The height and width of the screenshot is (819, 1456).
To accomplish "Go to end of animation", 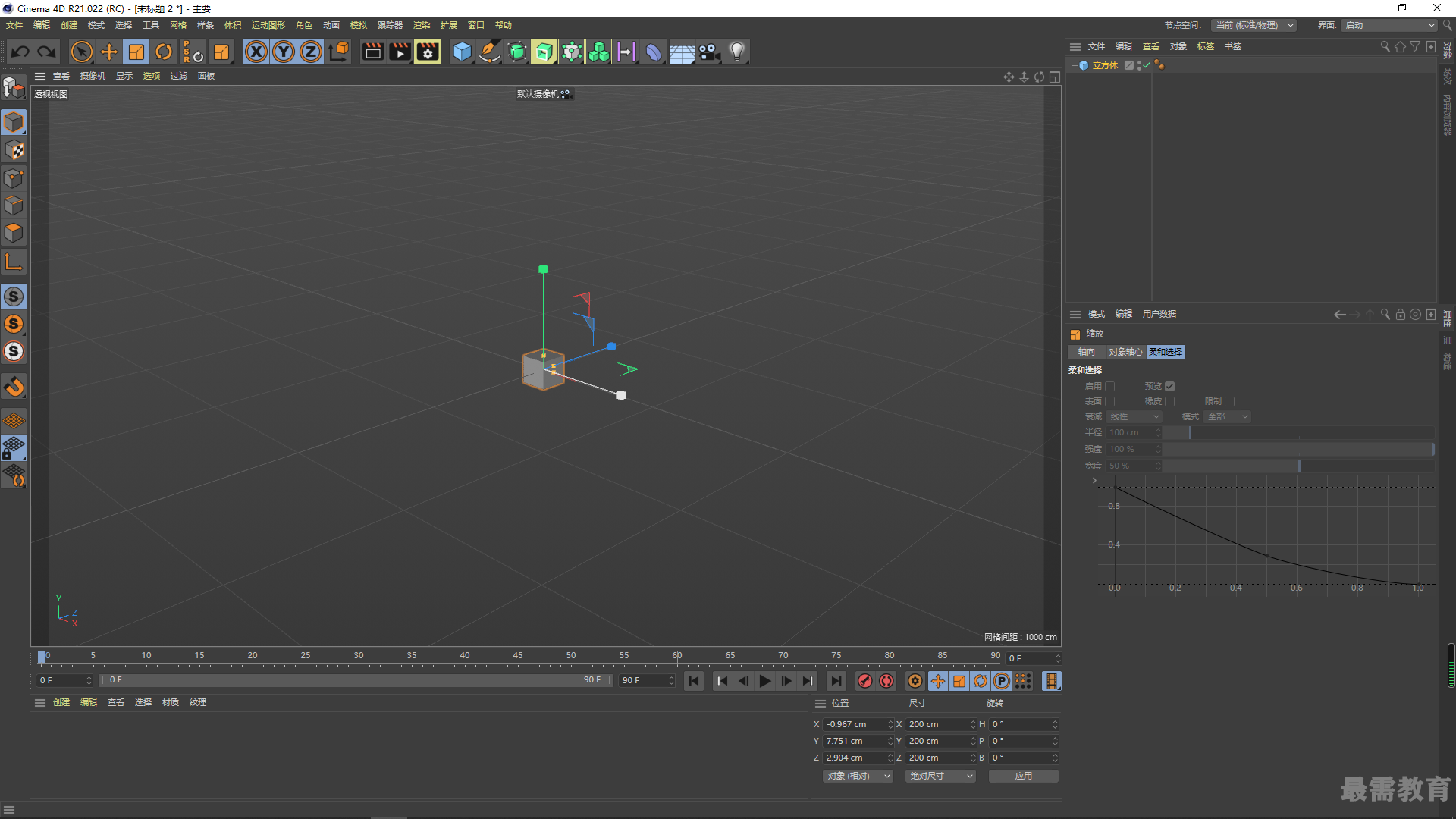I will click(836, 681).
